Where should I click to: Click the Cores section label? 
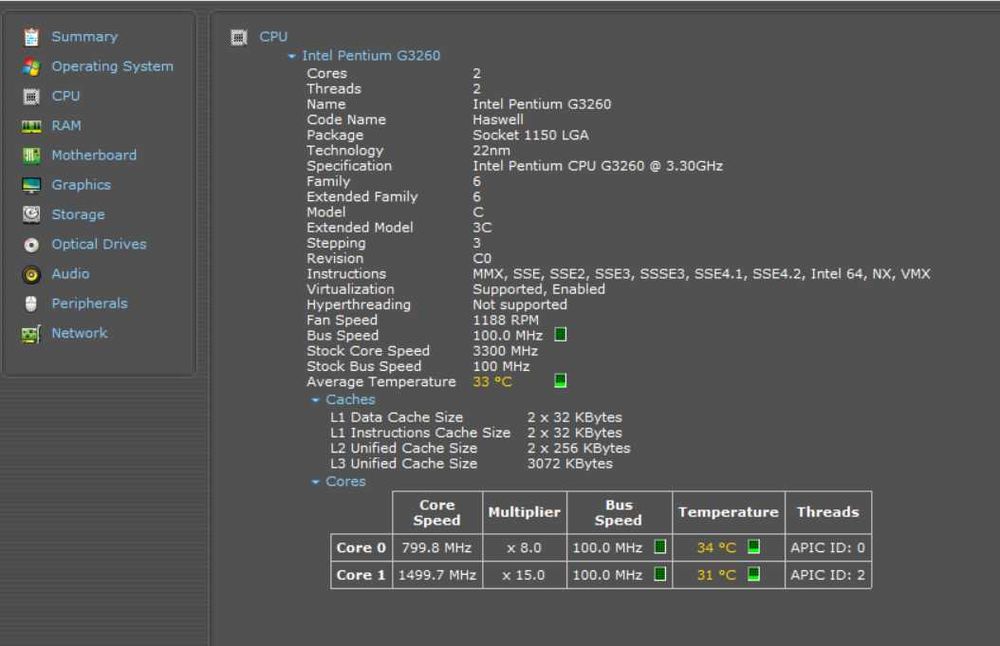pyautogui.click(x=346, y=481)
